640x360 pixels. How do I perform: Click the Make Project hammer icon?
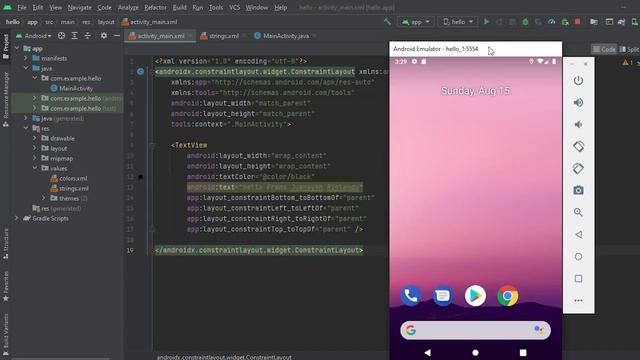387,22
